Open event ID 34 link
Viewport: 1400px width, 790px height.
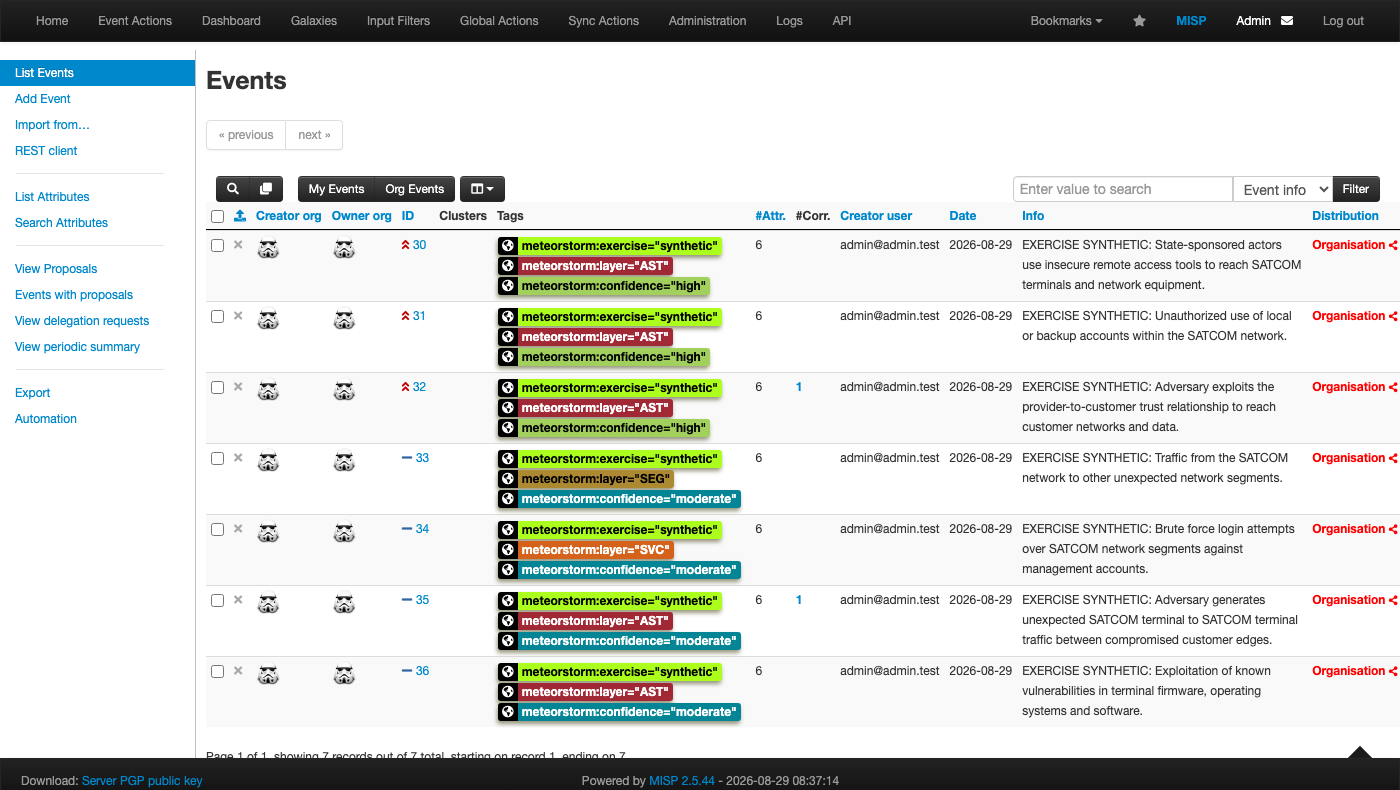click(x=422, y=529)
